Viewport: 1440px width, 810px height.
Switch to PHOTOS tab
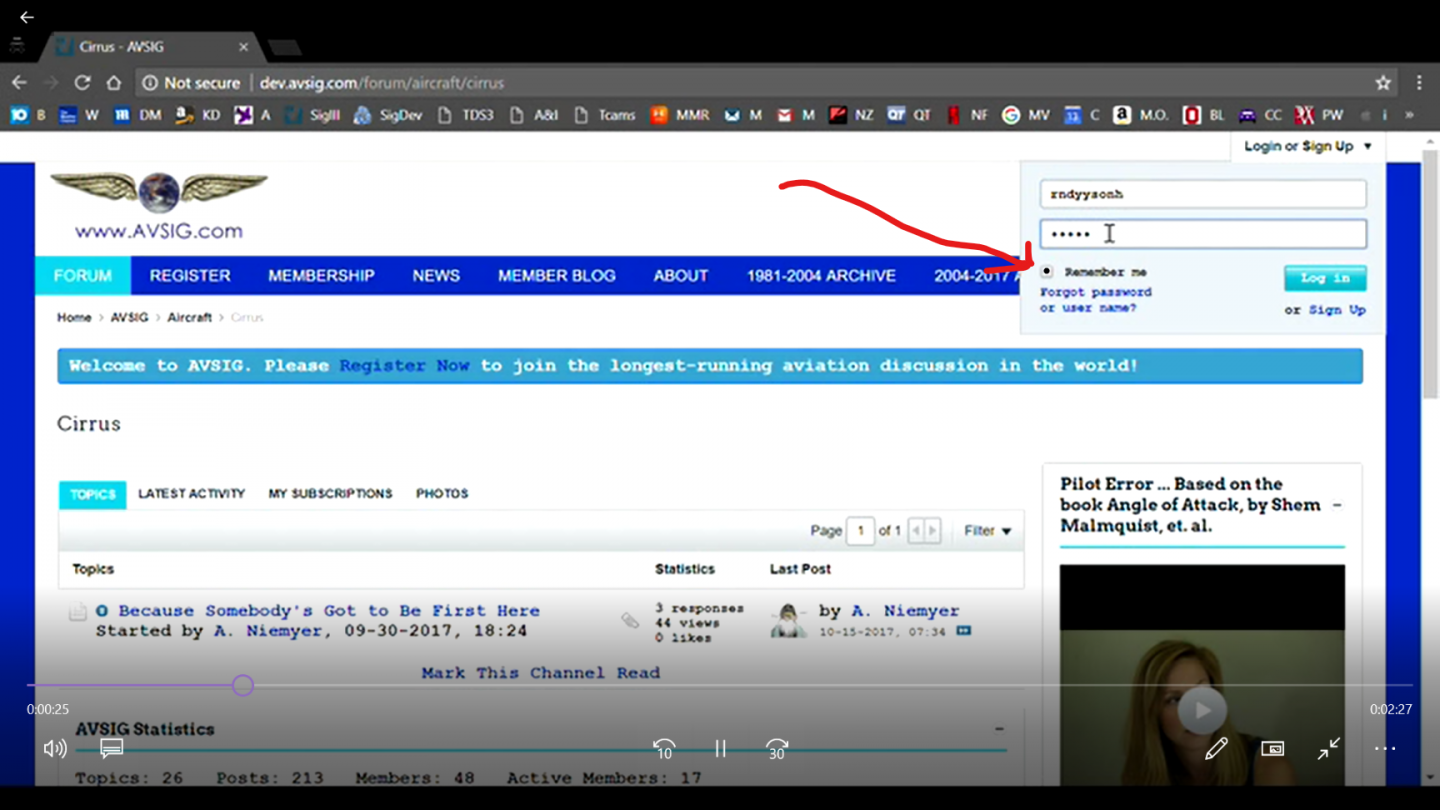tap(442, 494)
